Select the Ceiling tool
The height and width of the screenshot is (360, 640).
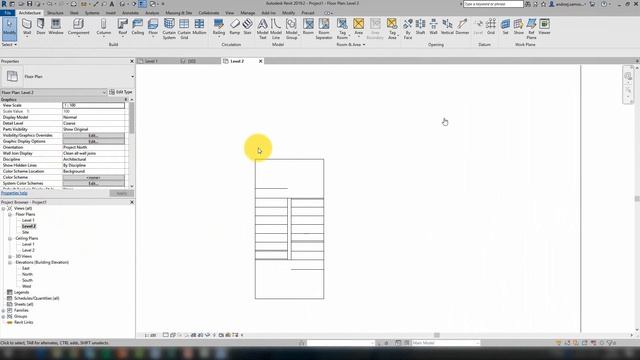tap(138, 27)
